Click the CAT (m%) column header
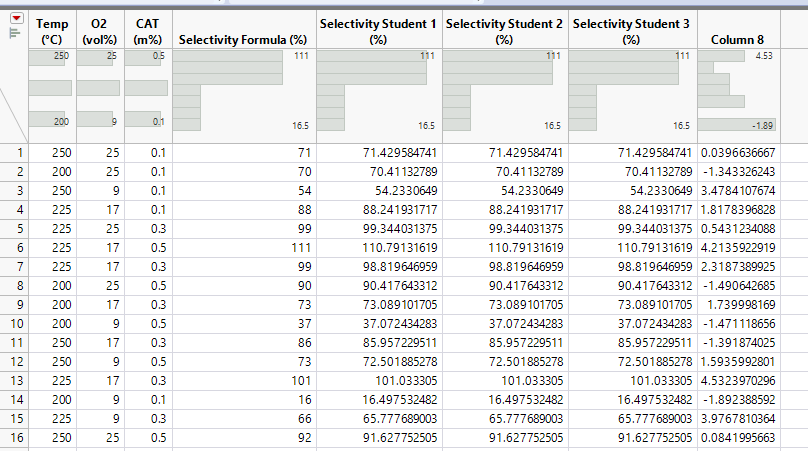808x451 pixels. pos(147,30)
